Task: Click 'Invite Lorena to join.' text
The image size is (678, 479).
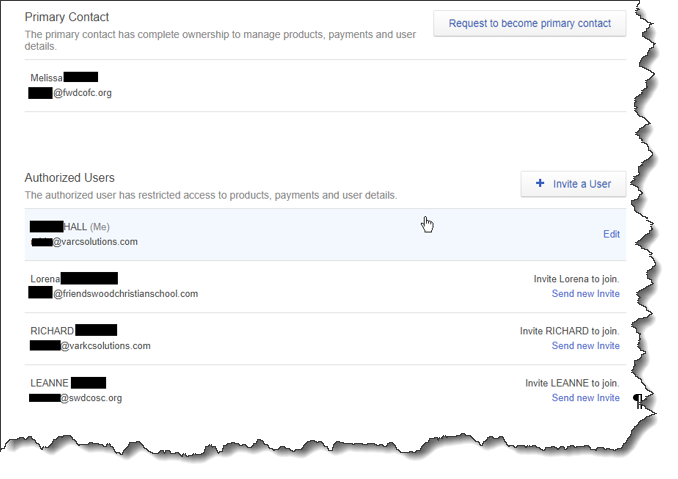Action: pyautogui.click(x=576, y=279)
